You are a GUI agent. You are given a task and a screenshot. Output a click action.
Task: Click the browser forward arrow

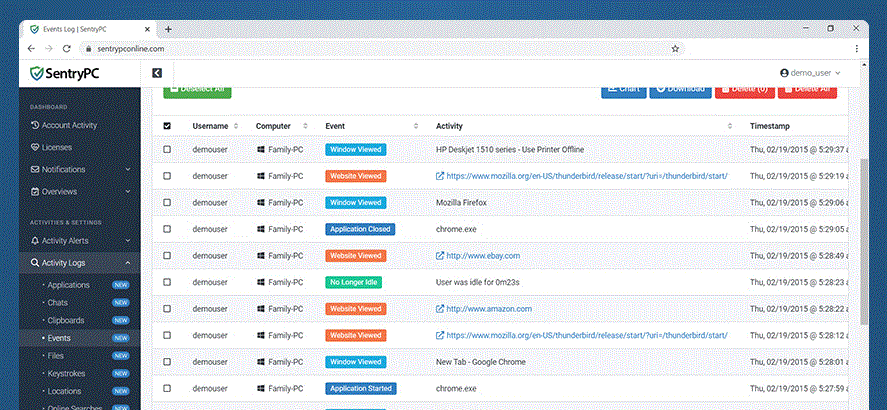(49, 49)
